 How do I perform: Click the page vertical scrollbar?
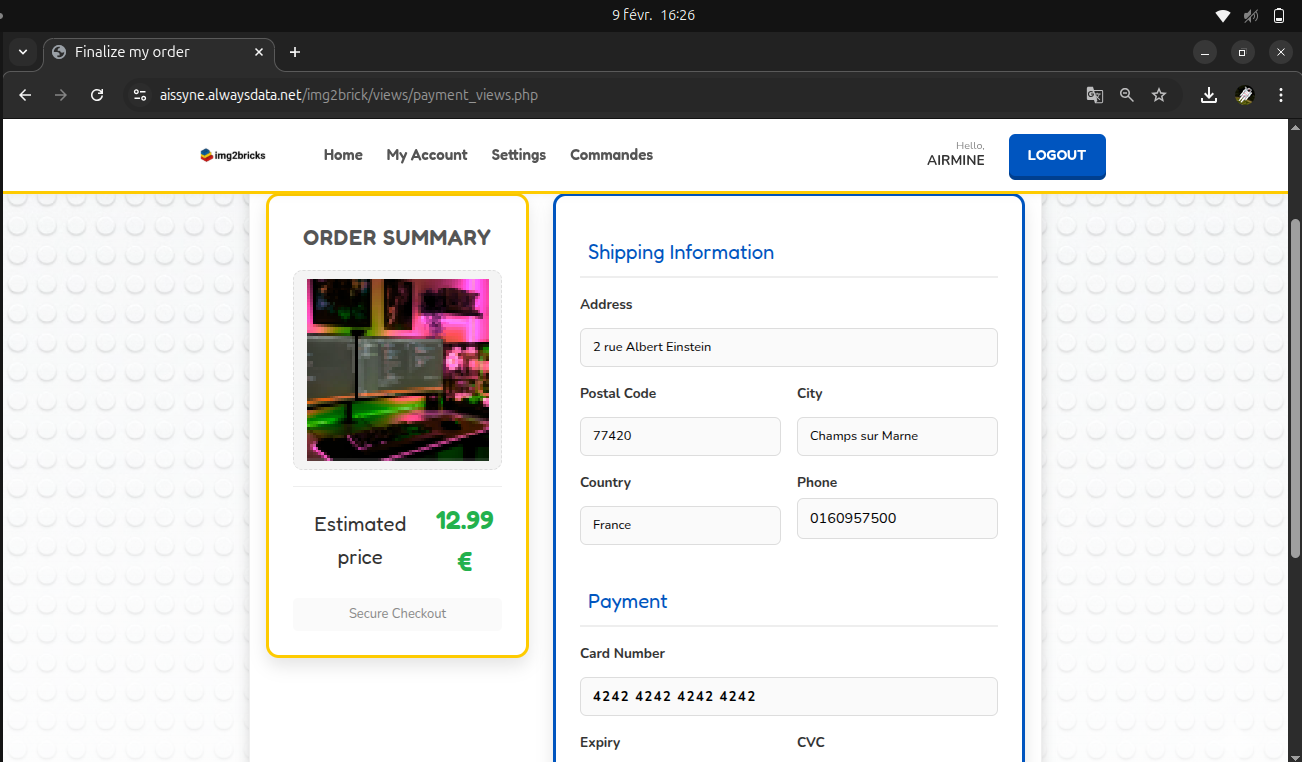pyautogui.click(x=1296, y=388)
